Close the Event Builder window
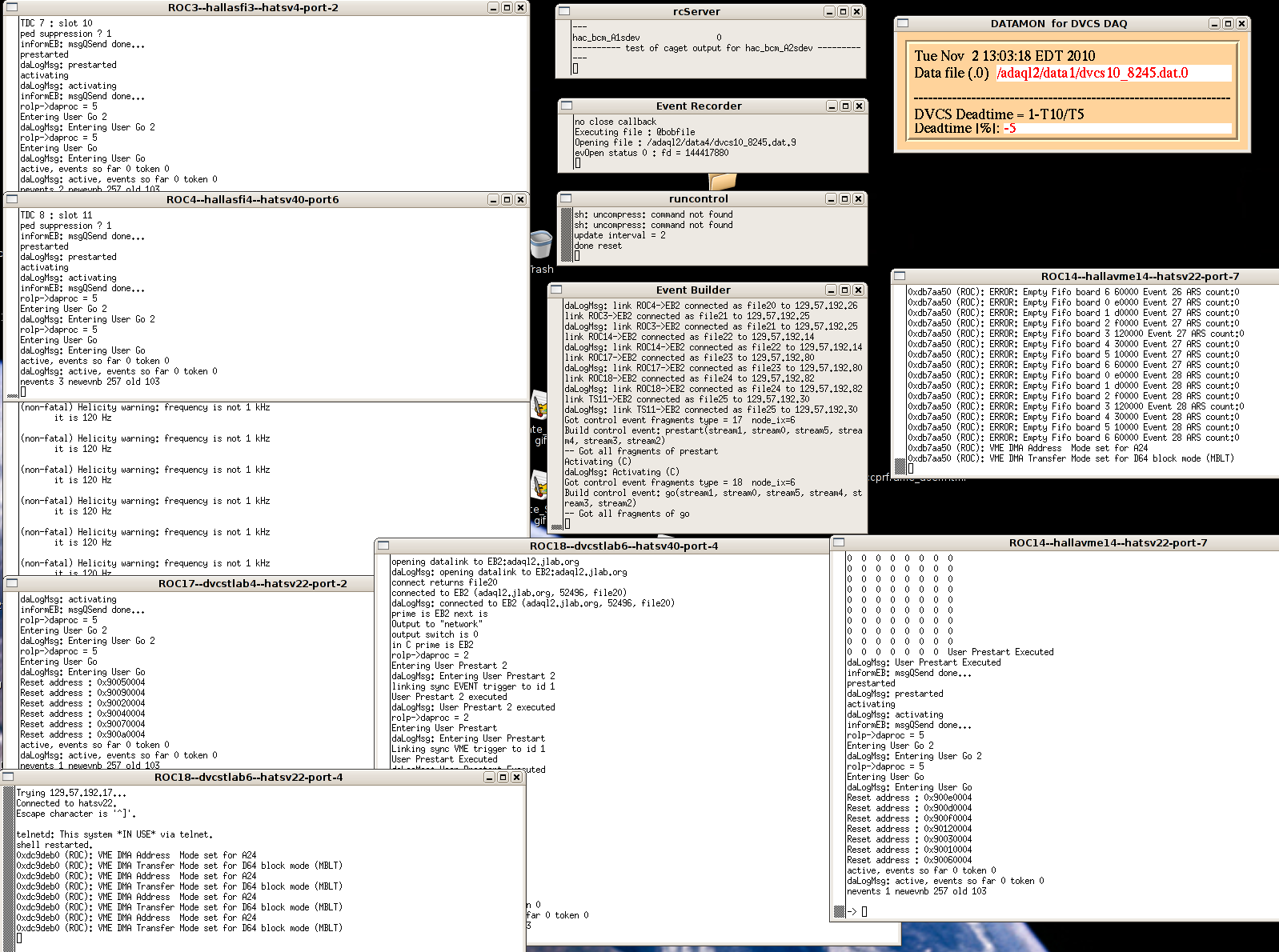Image resolution: width=1279 pixels, height=952 pixels. tap(858, 290)
